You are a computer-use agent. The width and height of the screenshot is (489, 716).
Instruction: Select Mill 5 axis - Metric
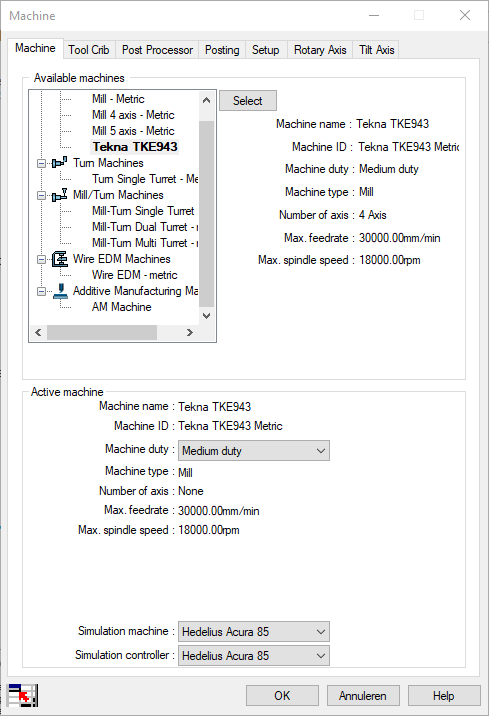coord(133,131)
